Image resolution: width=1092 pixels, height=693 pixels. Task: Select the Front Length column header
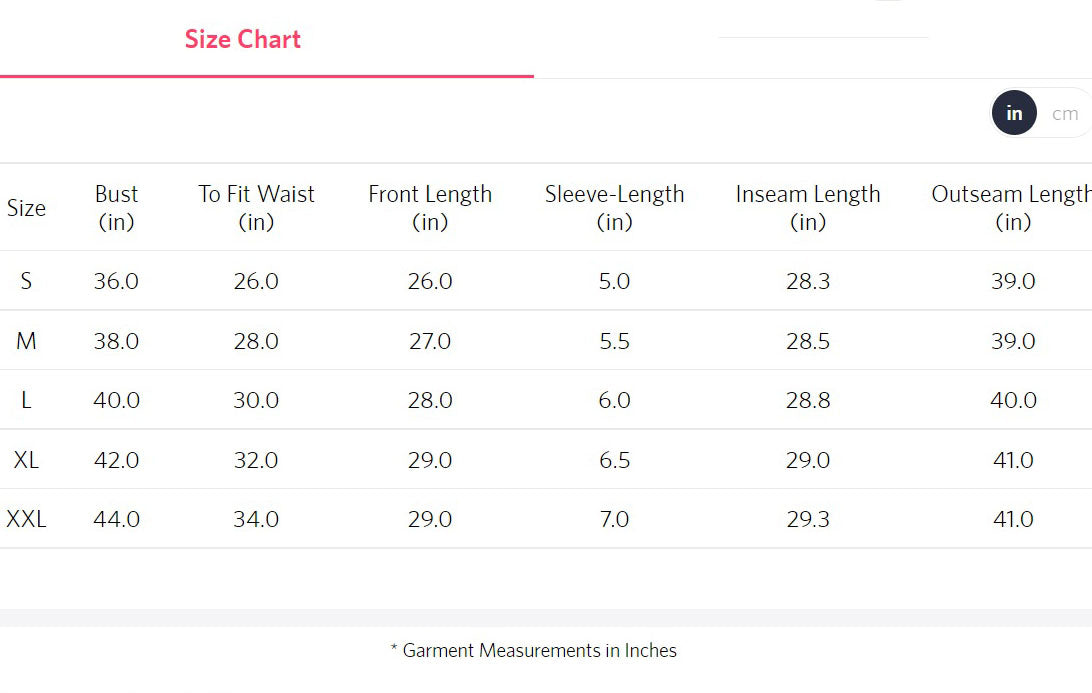430,207
